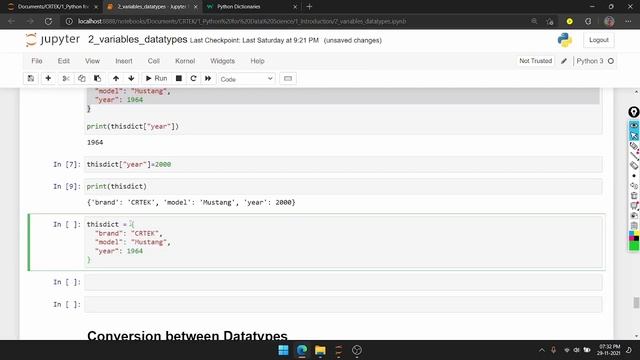Click the pencil edit icon near Python 3

coord(564,61)
